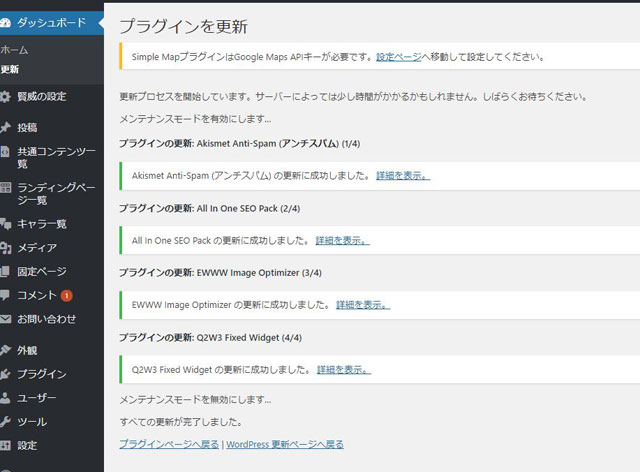Click the sliders icon beside 設定

point(5,445)
